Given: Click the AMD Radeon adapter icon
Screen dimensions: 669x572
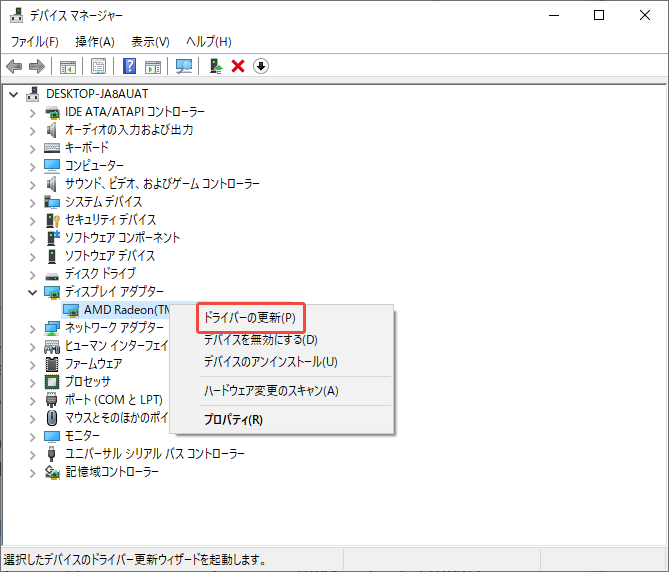Looking at the screenshot, I should [71, 311].
